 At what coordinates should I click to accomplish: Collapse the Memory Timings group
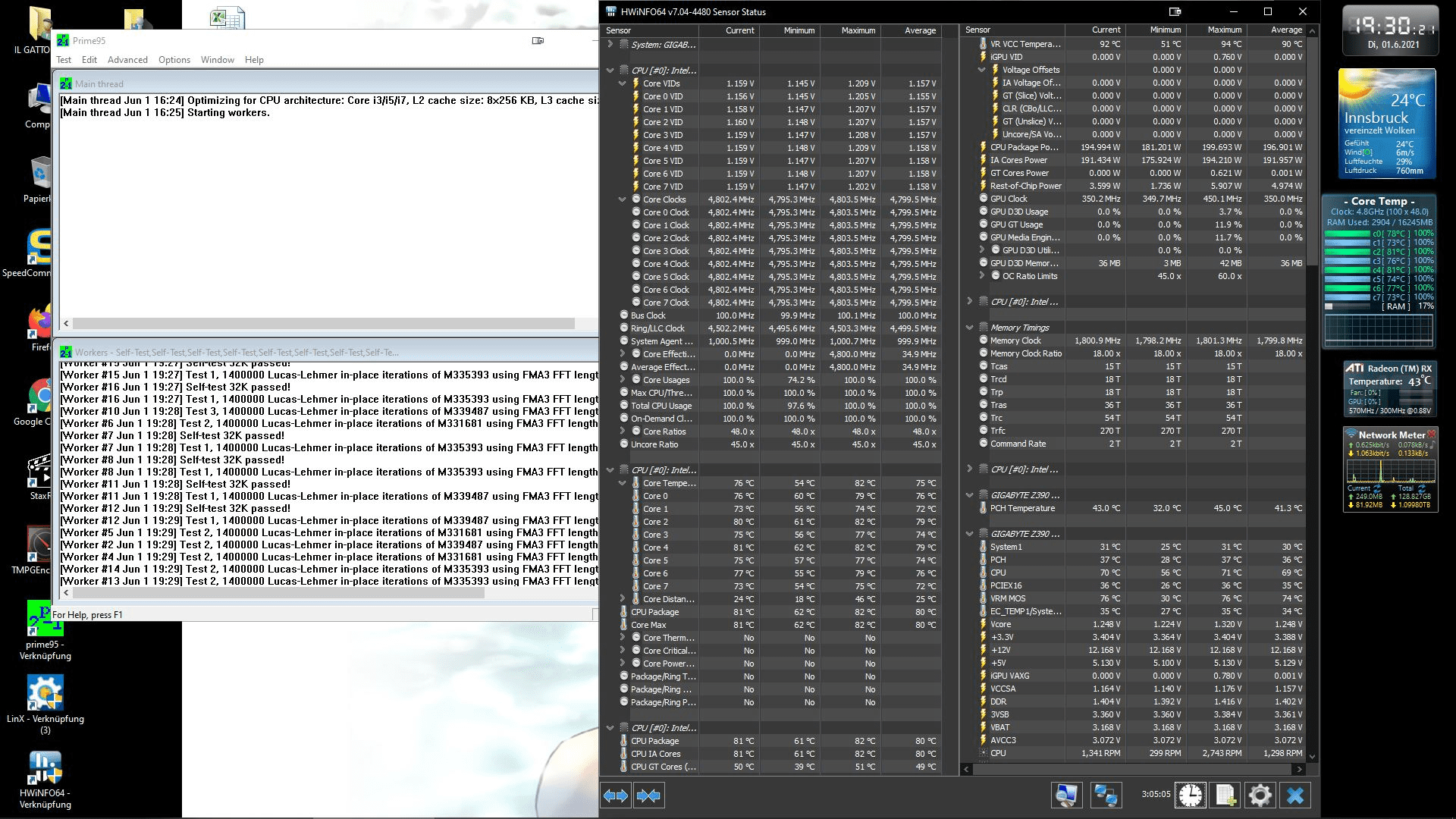click(x=969, y=328)
